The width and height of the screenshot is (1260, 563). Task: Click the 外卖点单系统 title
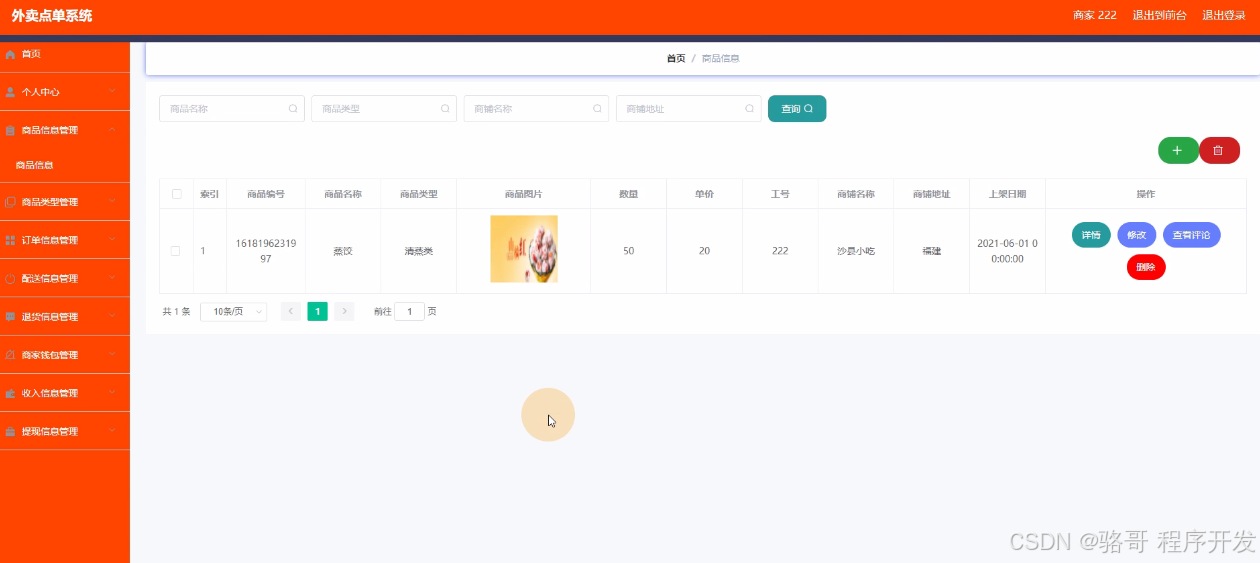point(52,15)
